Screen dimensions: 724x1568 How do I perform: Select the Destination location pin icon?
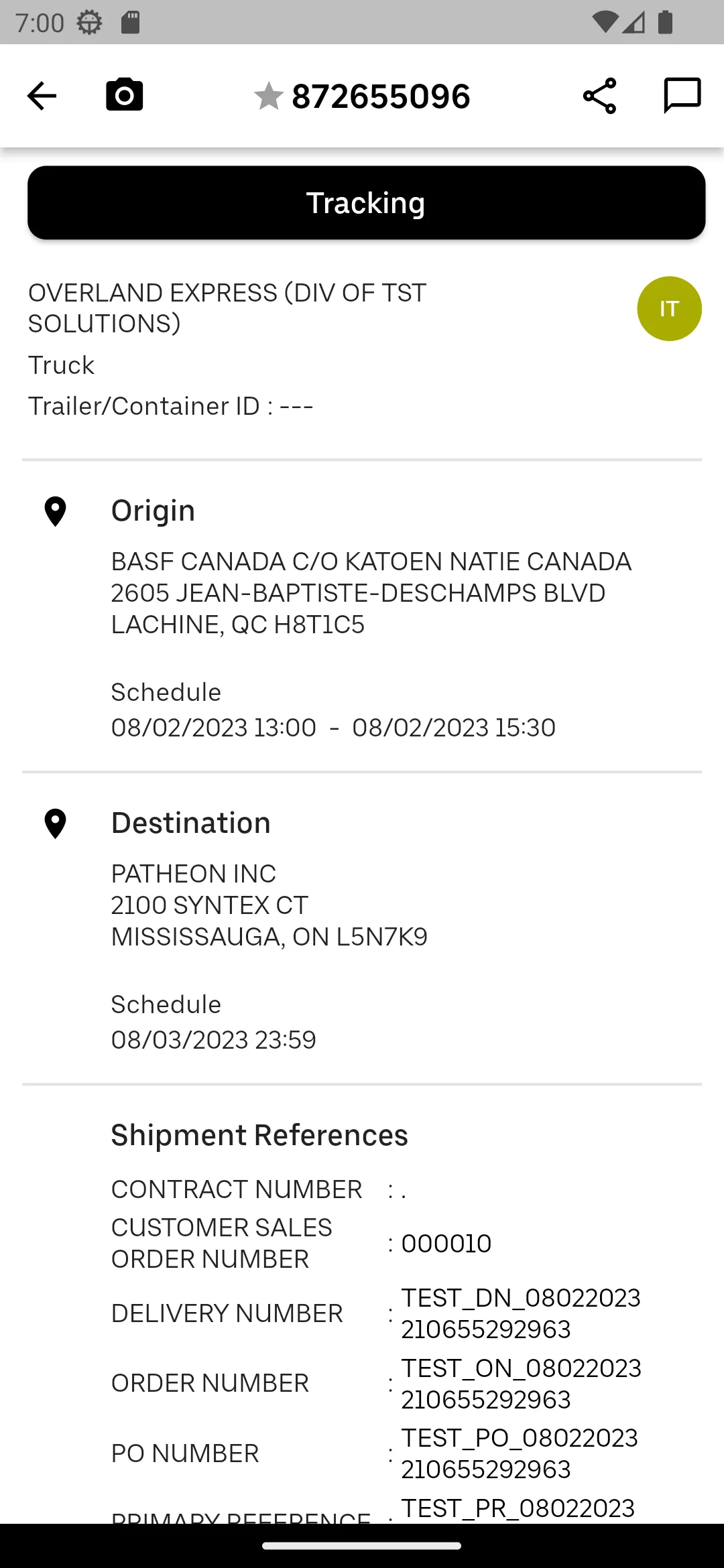(55, 824)
